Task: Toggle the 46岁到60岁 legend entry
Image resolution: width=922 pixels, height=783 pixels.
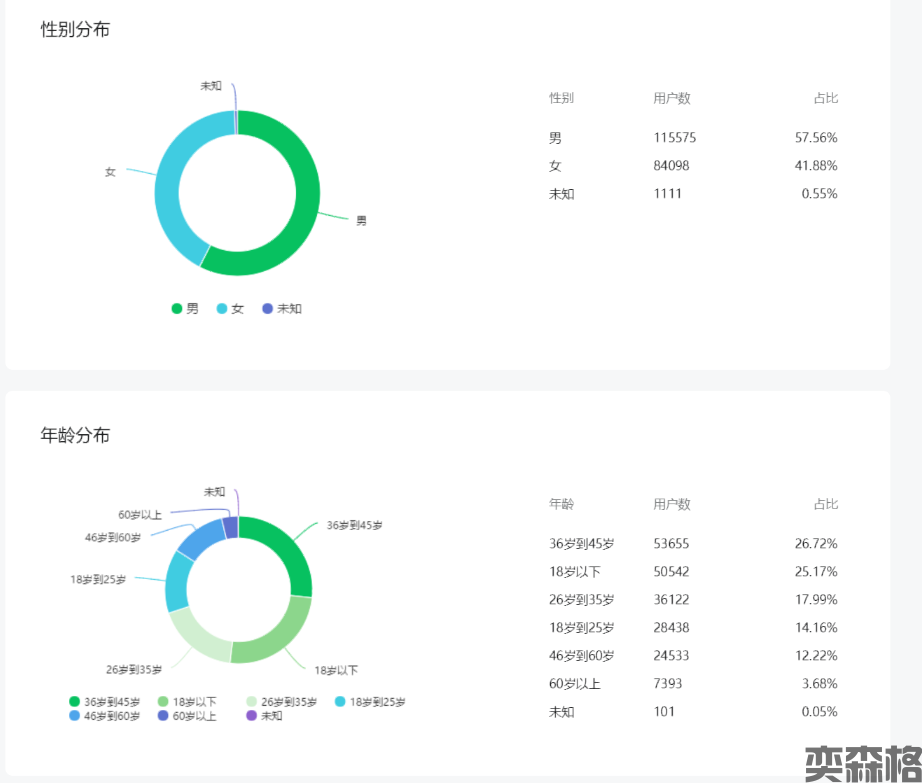Action: [x=105, y=716]
